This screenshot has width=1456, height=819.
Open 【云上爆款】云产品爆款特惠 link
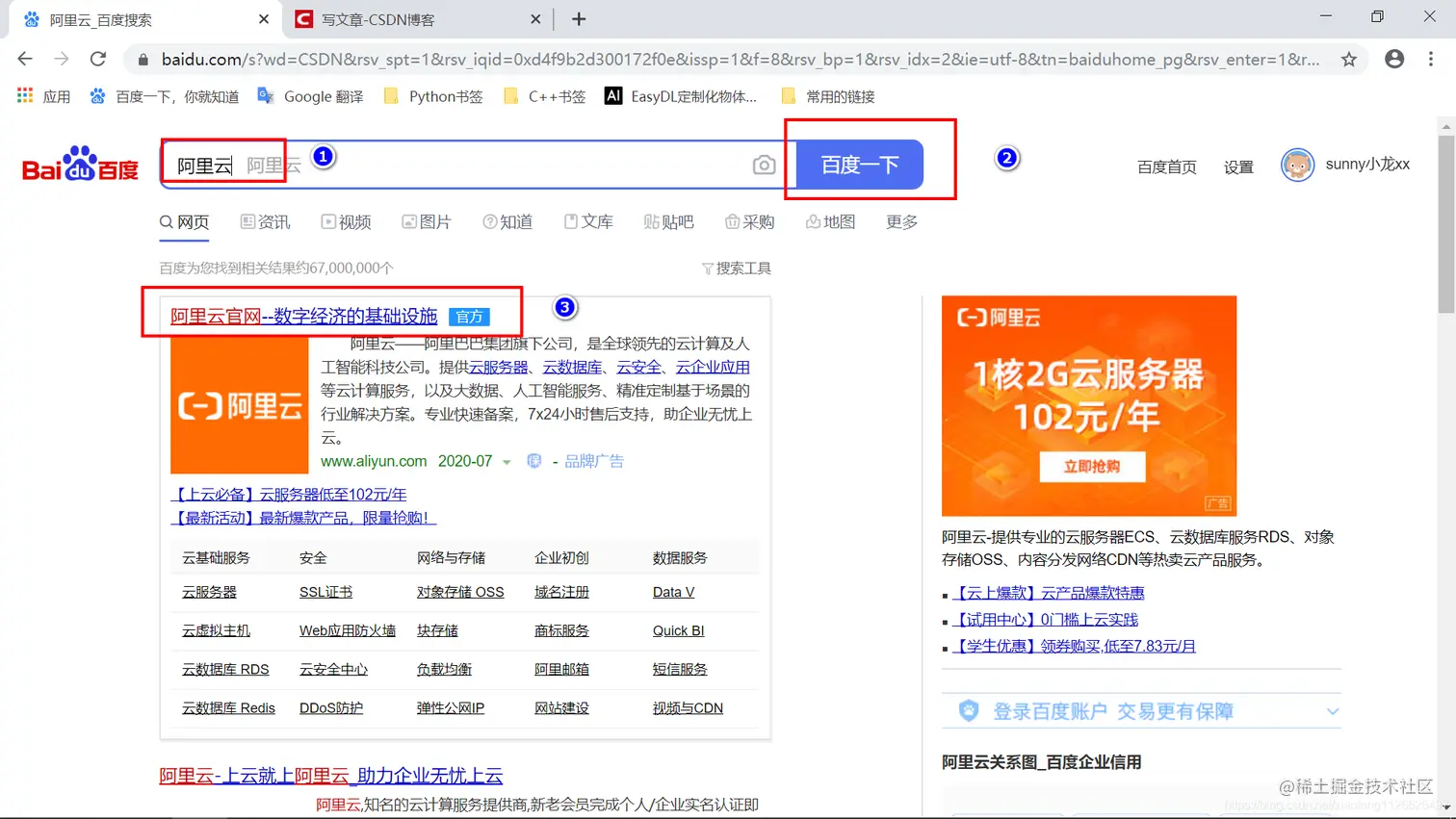pos(1049,593)
